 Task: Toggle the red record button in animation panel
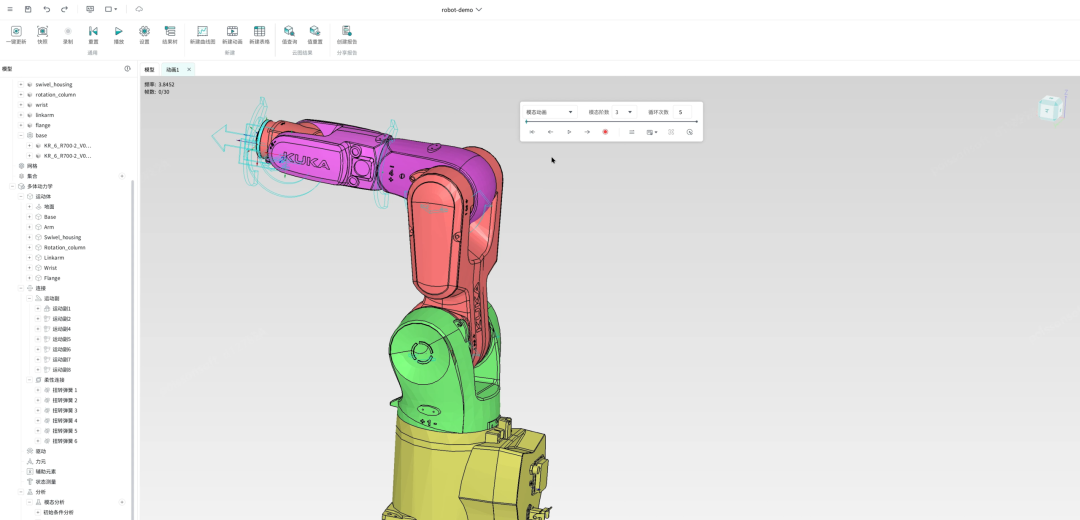(605, 132)
